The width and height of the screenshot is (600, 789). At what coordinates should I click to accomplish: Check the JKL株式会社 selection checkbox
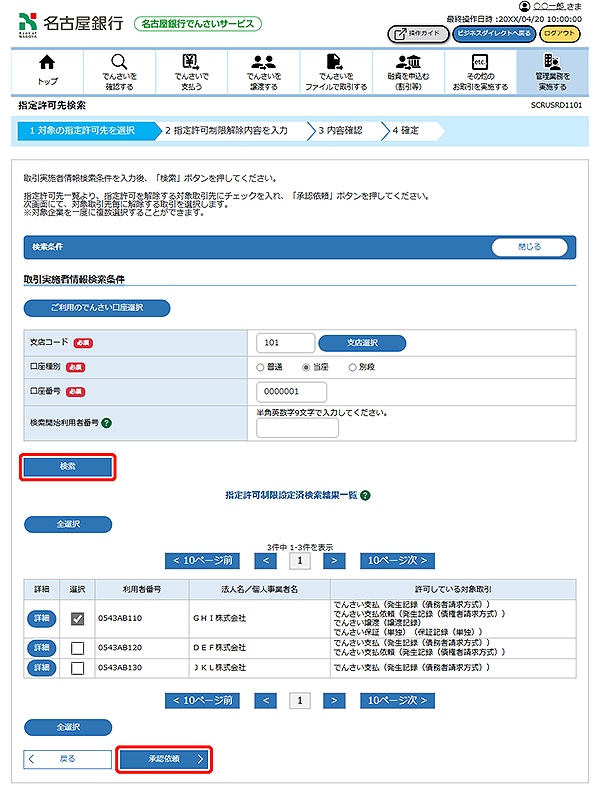pyautogui.click(x=77, y=667)
